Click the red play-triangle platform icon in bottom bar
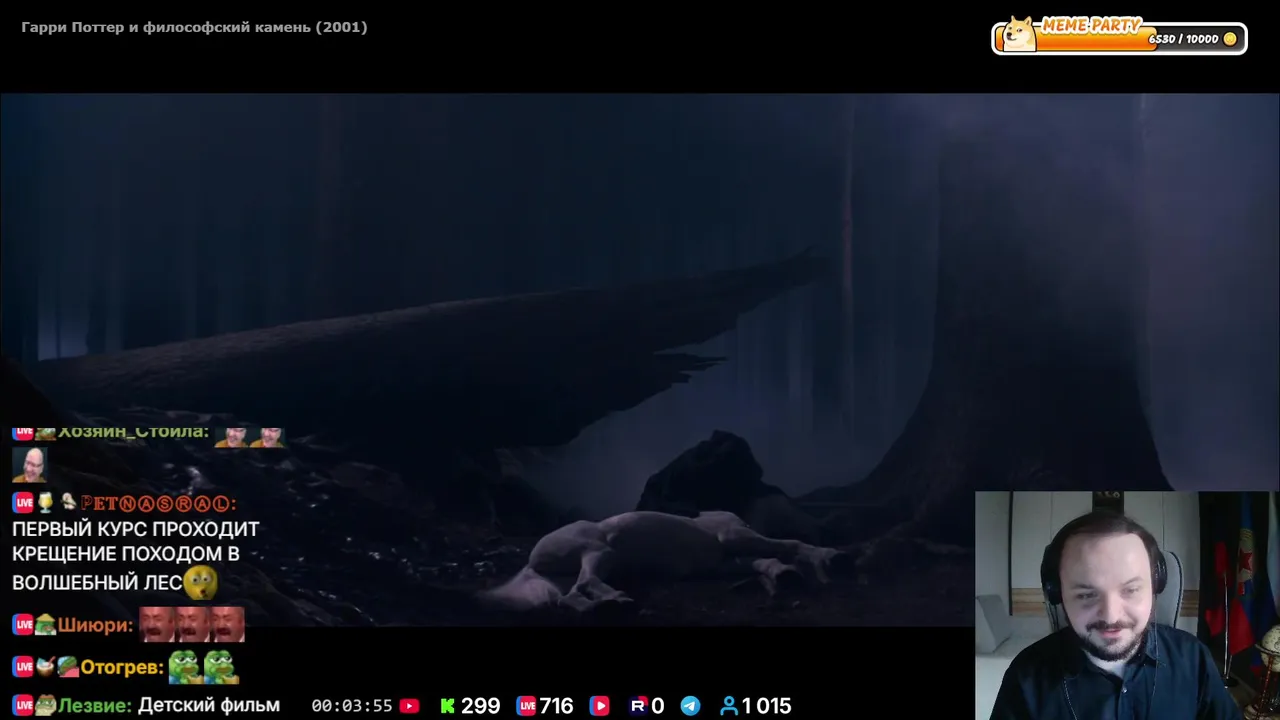Image resolution: width=1280 pixels, height=720 pixels. 599,706
